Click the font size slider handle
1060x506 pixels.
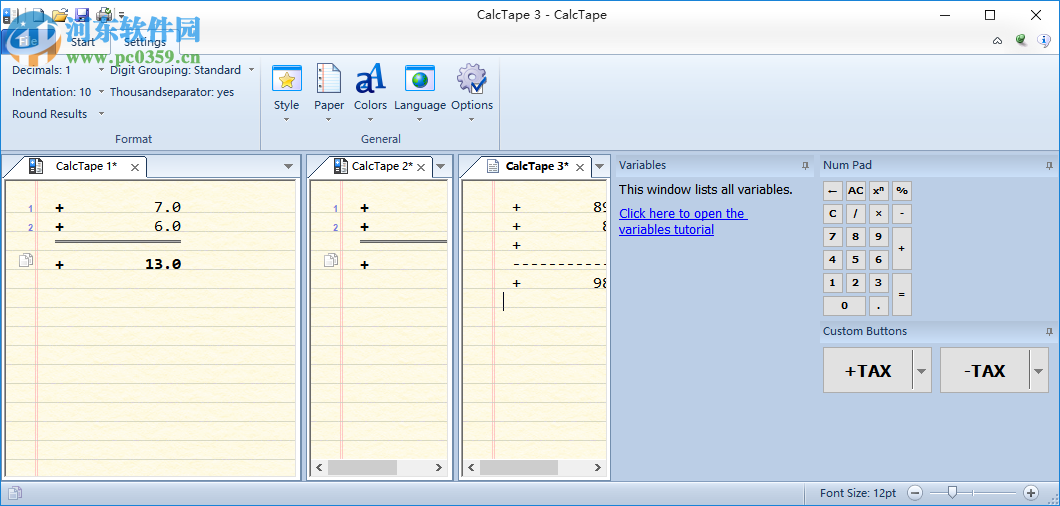coord(952,493)
